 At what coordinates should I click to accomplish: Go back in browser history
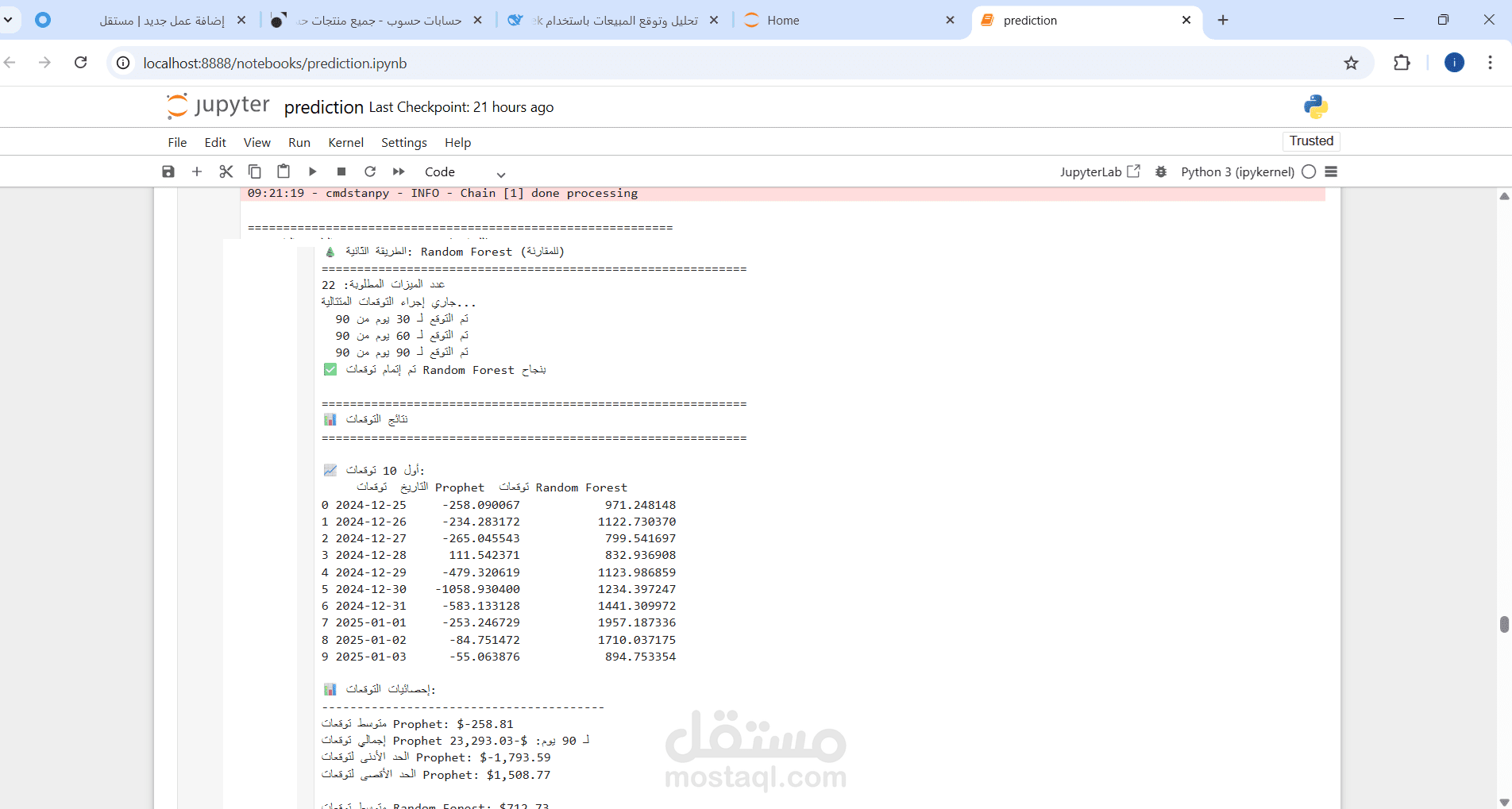(10, 63)
